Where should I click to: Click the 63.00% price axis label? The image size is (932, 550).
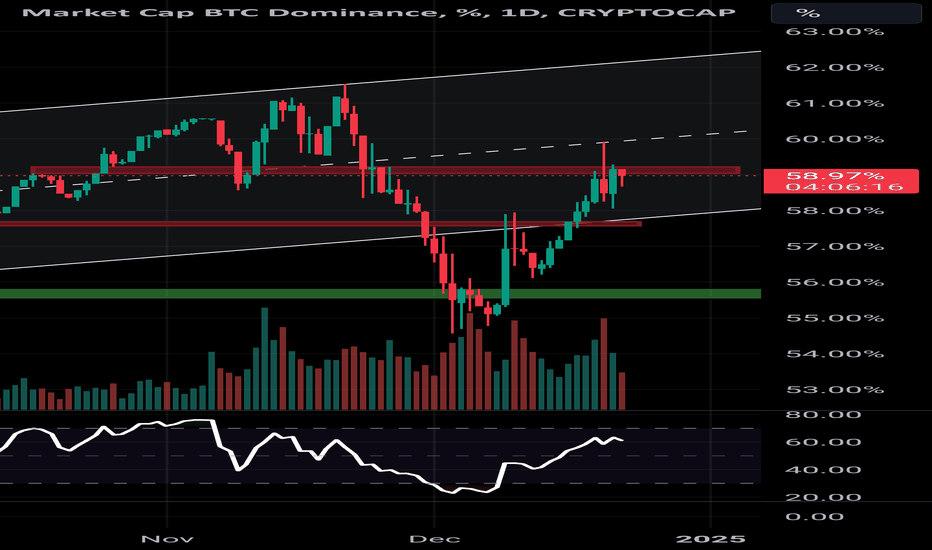(835, 31)
